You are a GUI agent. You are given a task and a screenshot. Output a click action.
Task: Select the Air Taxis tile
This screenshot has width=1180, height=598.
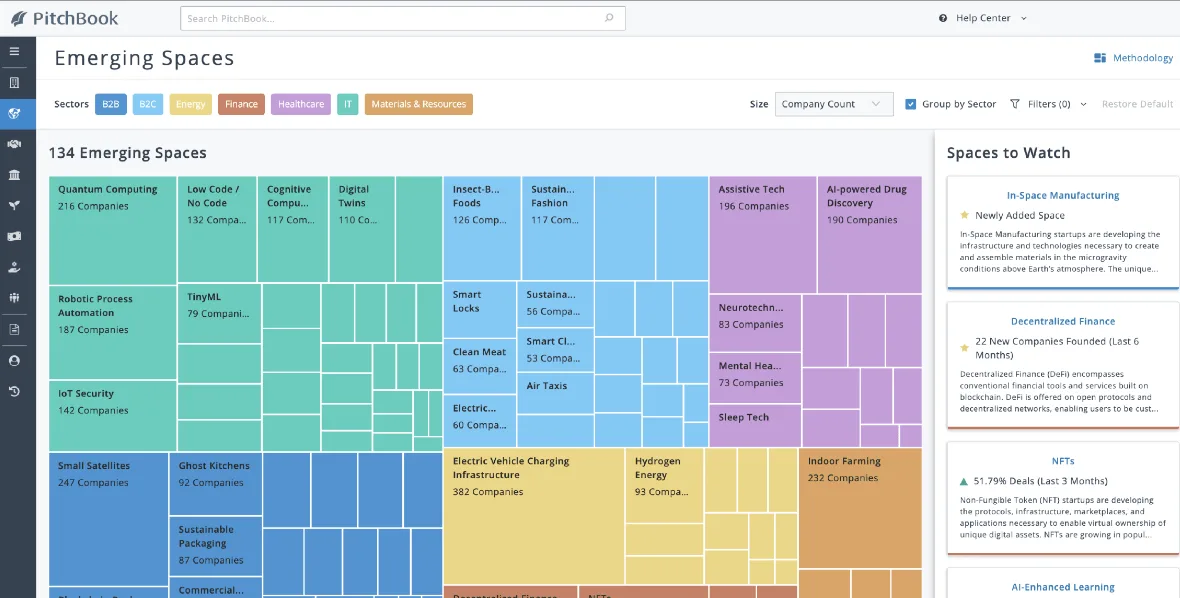[555, 393]
